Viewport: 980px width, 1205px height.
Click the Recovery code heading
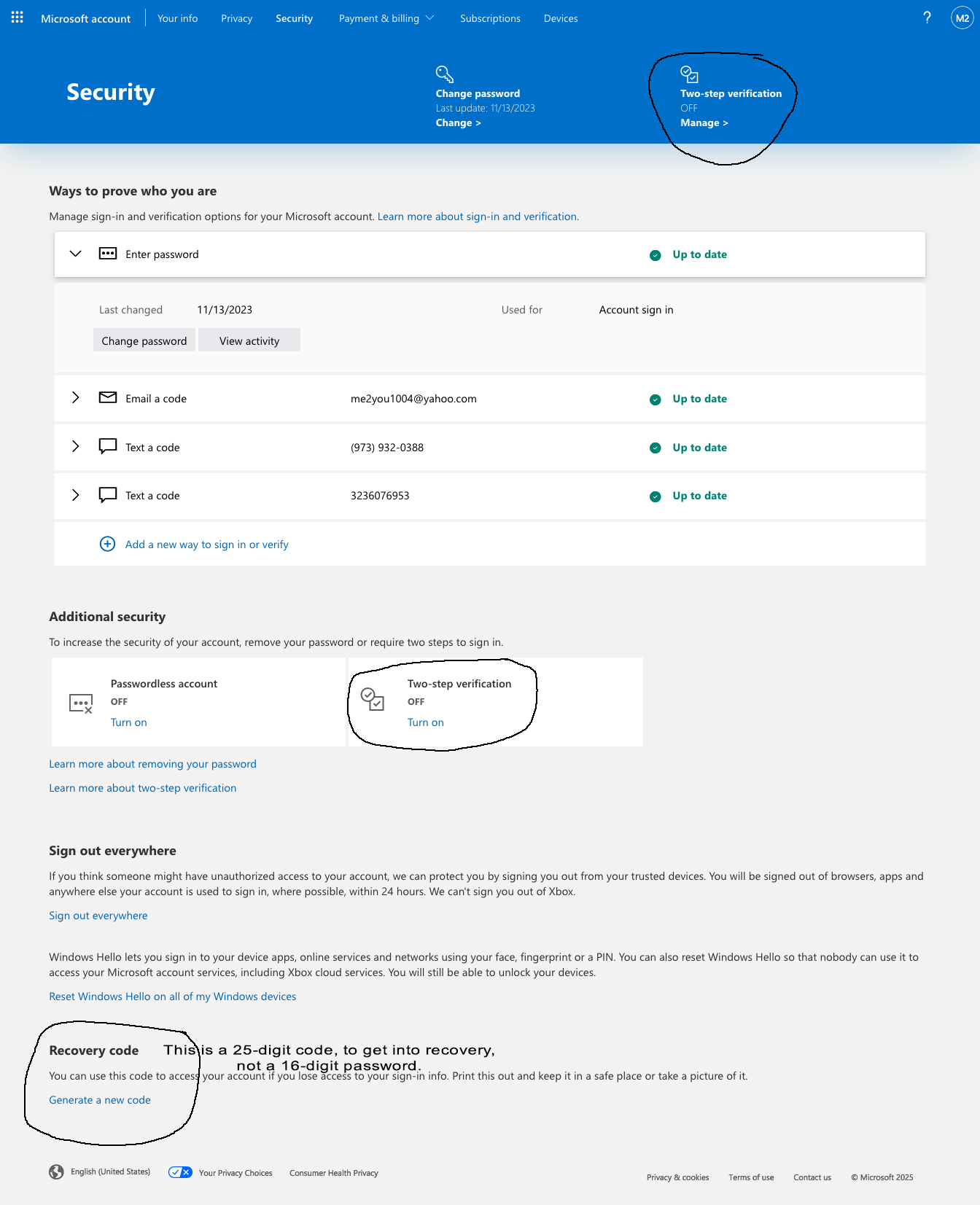(94, 1050)
